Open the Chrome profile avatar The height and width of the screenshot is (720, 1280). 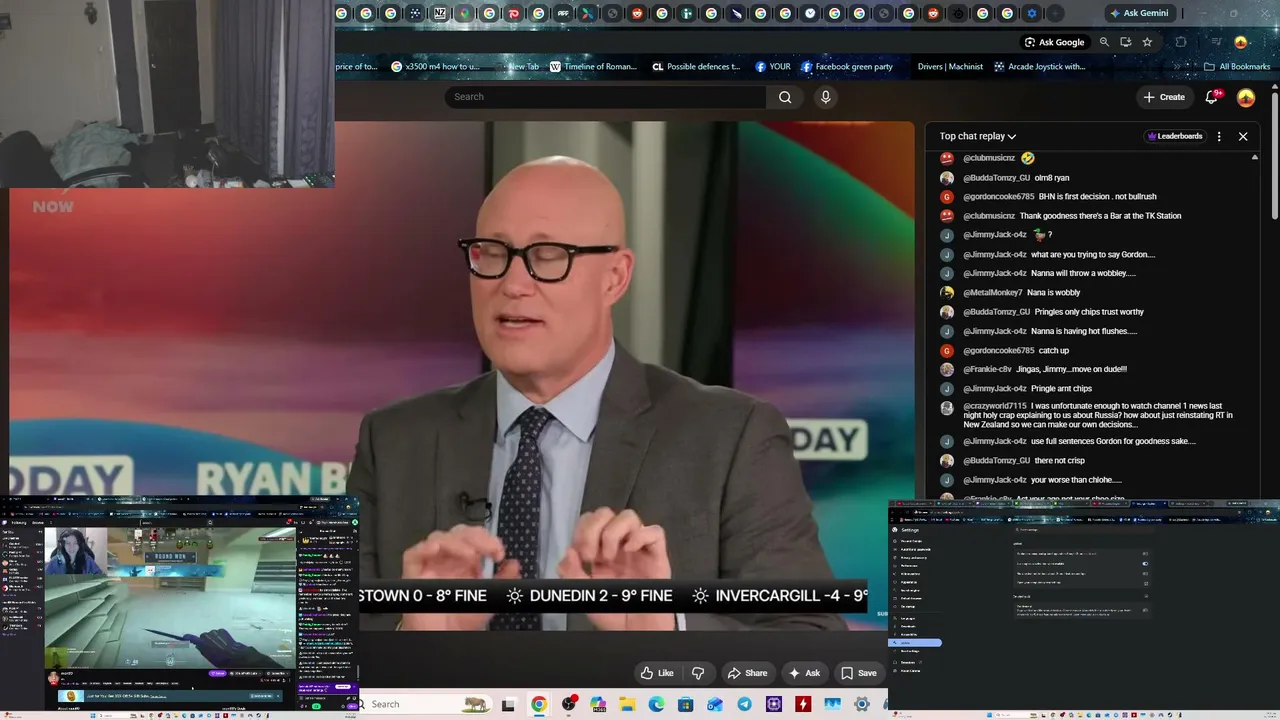click(x=1241, y=42)
